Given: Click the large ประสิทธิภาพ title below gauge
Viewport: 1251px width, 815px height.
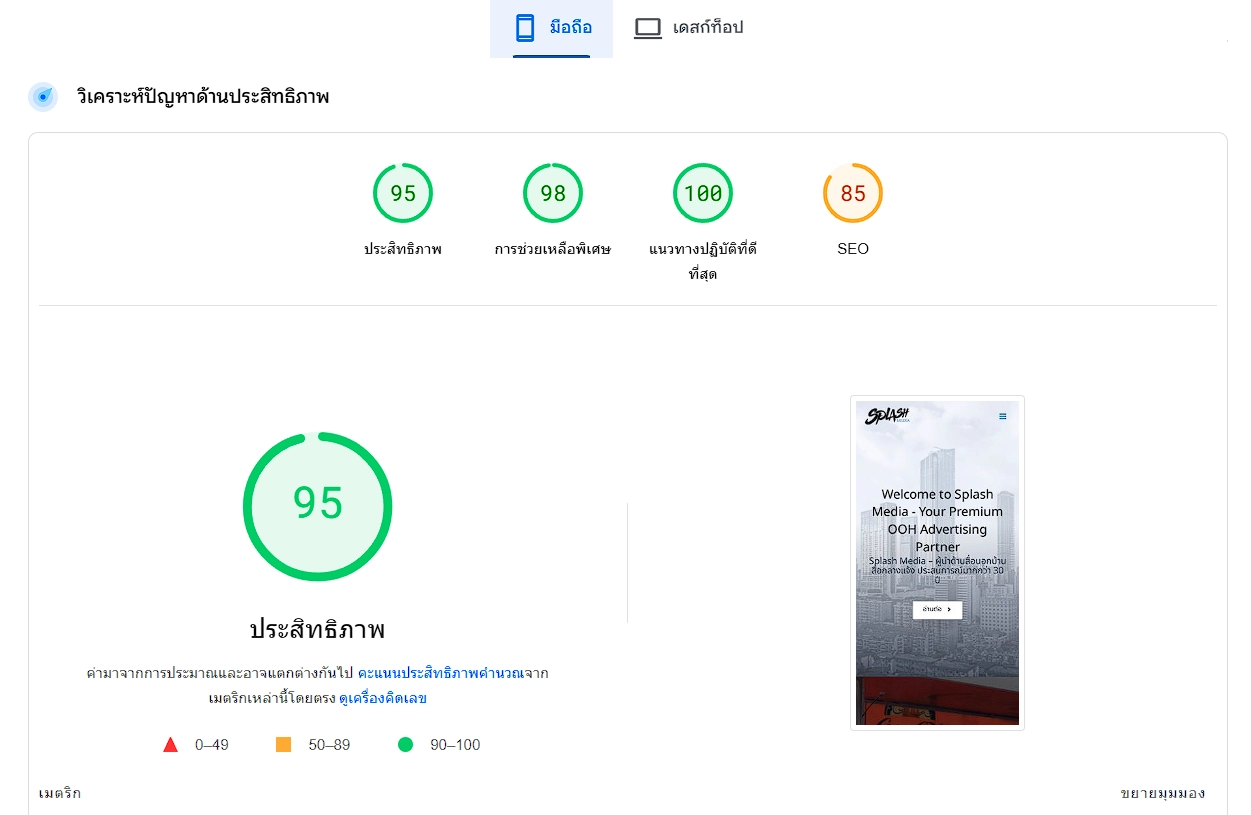Looking at the screenshot, I should coord(317,629).
